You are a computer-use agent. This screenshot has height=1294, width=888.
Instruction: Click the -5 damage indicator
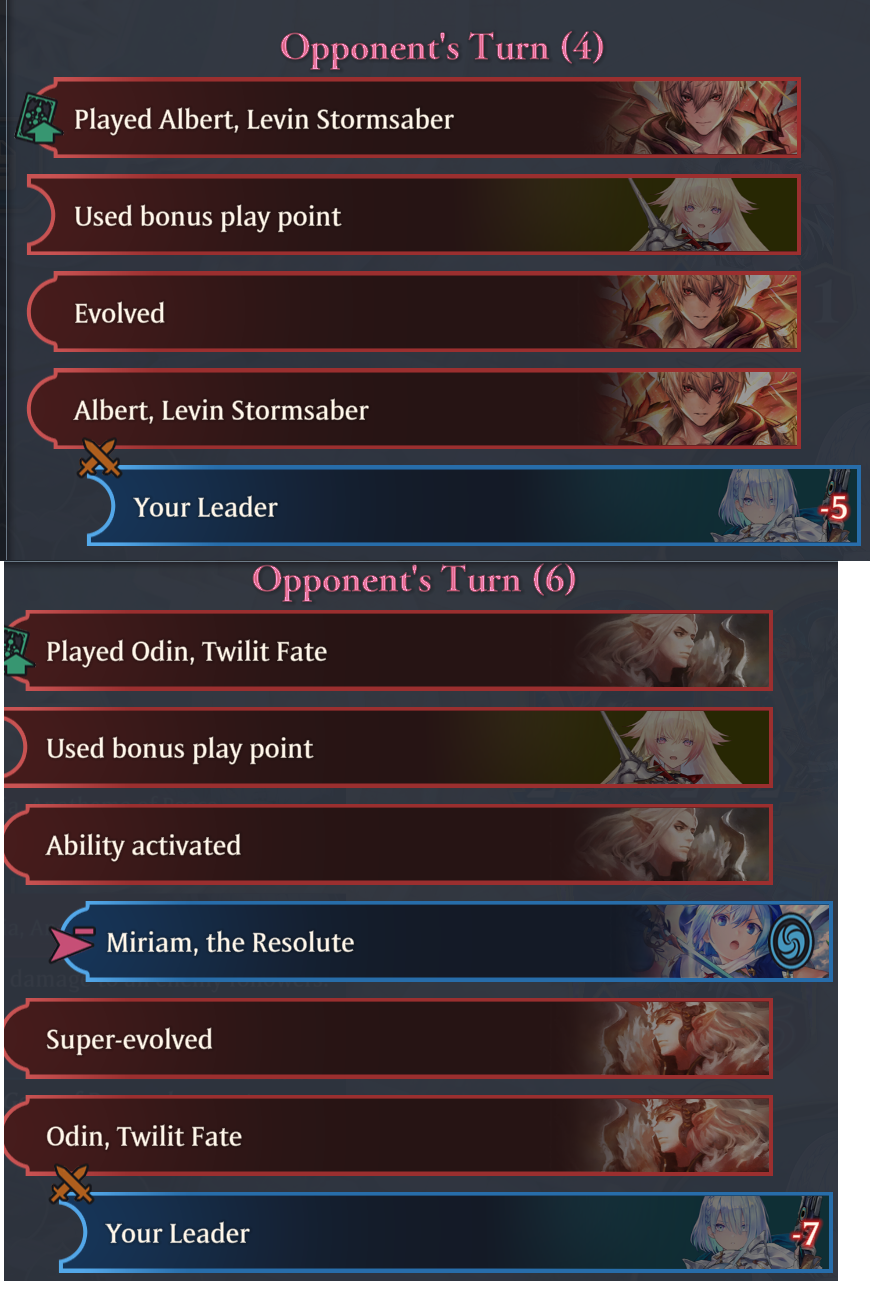[x=834, y=509]
